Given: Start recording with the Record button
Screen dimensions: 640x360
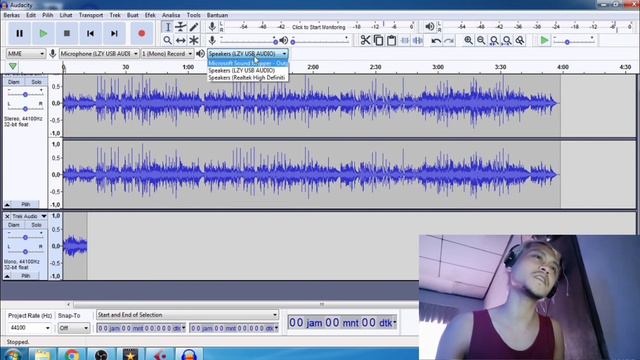Looking at the screenshot, I should [142, 33].
